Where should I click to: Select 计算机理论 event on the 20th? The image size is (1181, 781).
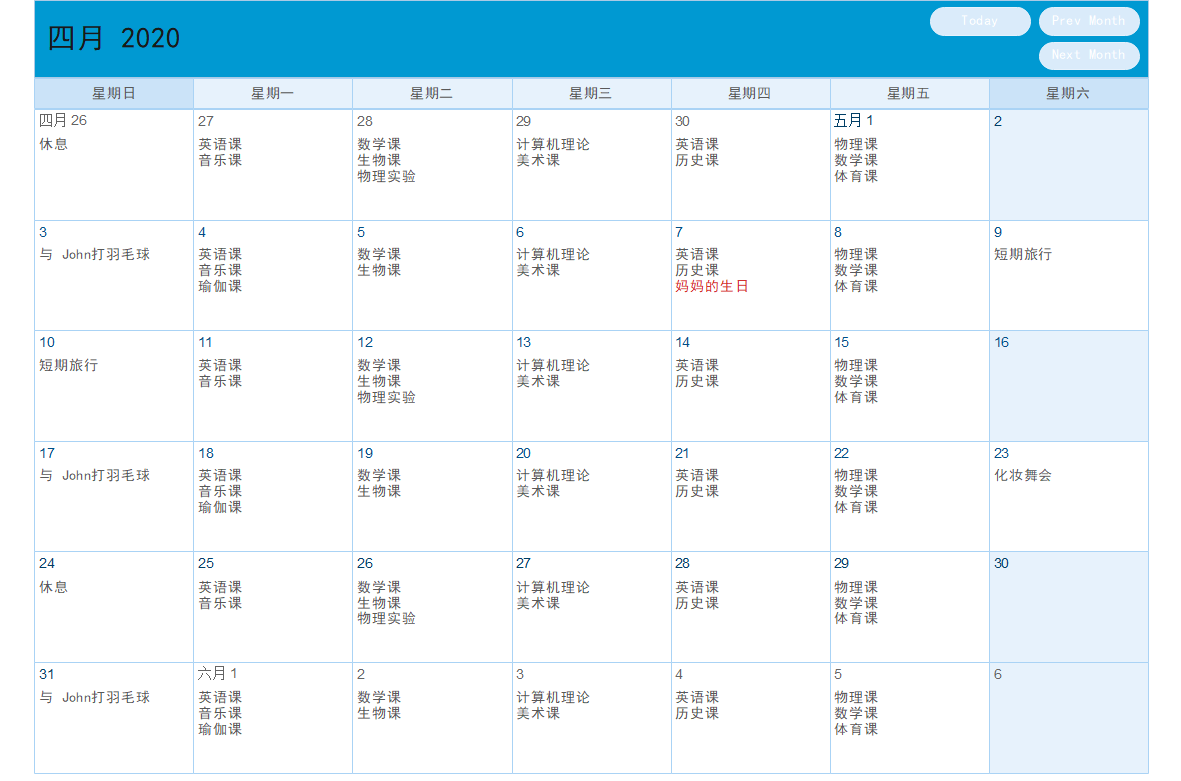553,475
